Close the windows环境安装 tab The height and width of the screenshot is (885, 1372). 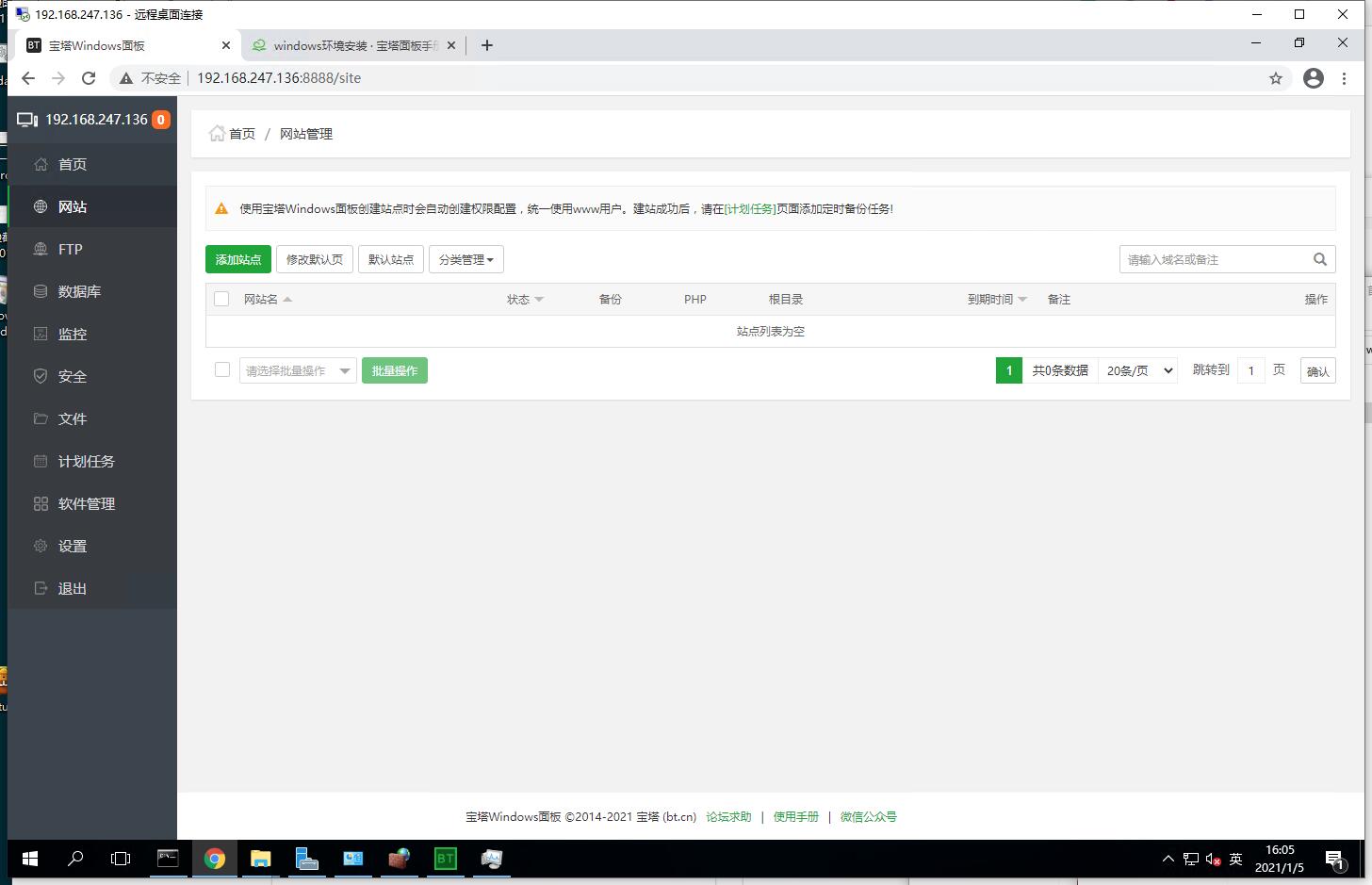click(x=451, y=45)
